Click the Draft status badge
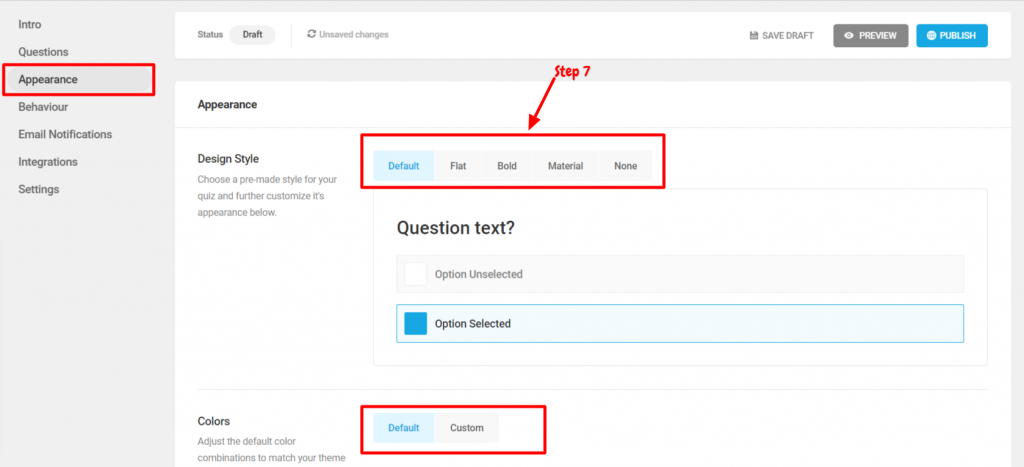The height and width of the screenshot is (467, 1024). pyautogui.click(x=252, y=35)
